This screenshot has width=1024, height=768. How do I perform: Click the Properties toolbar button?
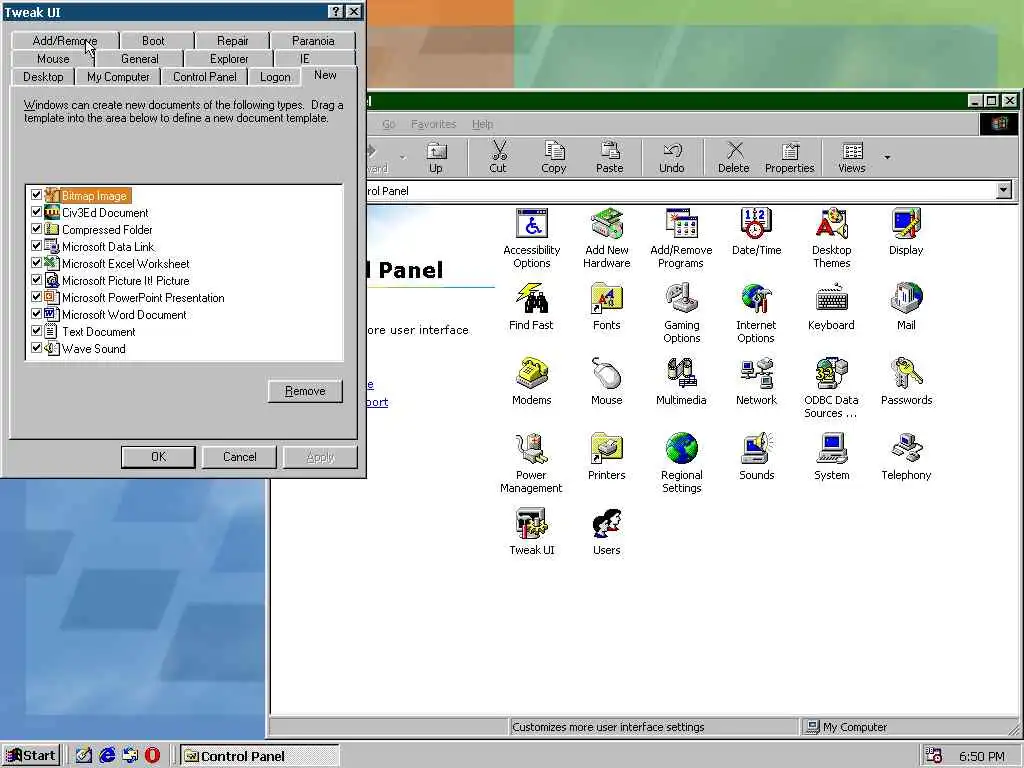pos(790,157)
